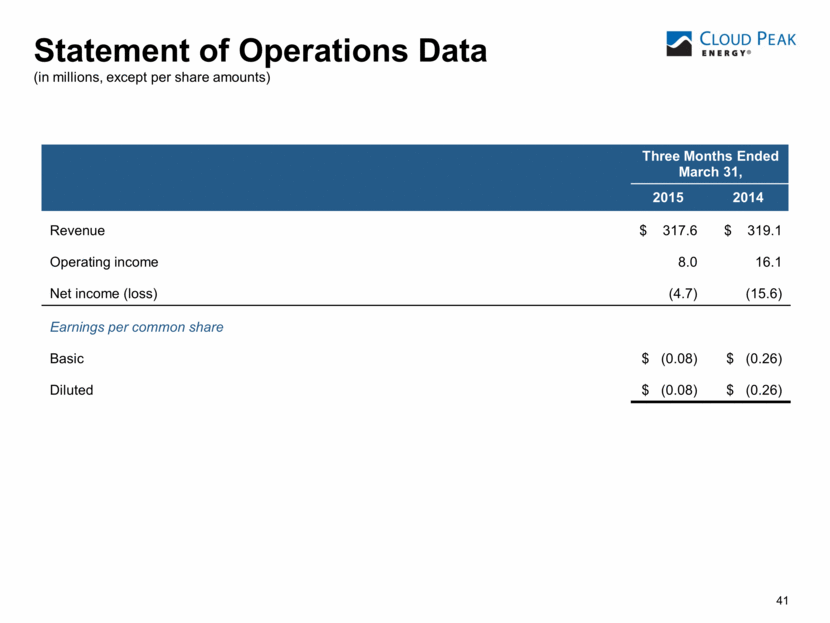The image size is (830, 623).
Task: Click the 319.1 revenue value for 2014
Action: [762, 231]
